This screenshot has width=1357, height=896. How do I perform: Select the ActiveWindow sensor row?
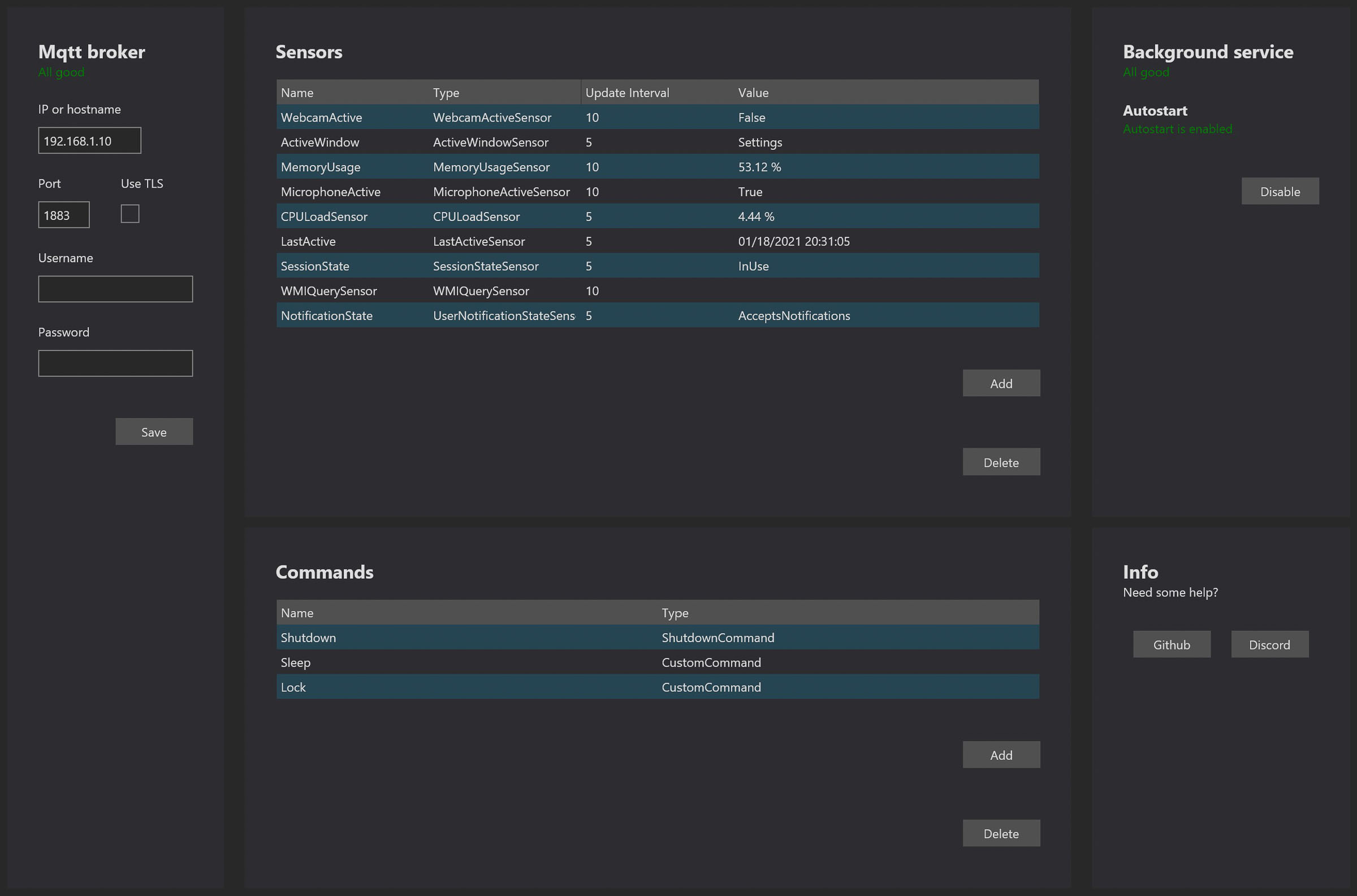pyautogui.click(x=658, y=142)
